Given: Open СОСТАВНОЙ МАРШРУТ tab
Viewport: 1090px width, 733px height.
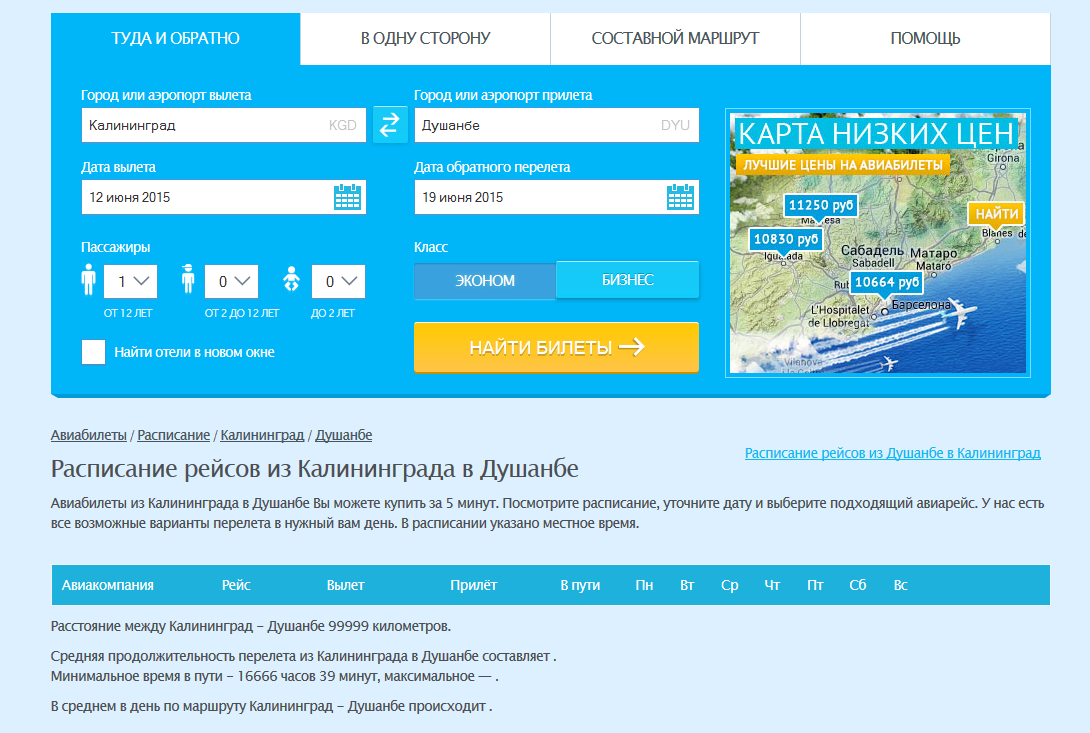Looking at the screenshot, I should coord(675,38).
